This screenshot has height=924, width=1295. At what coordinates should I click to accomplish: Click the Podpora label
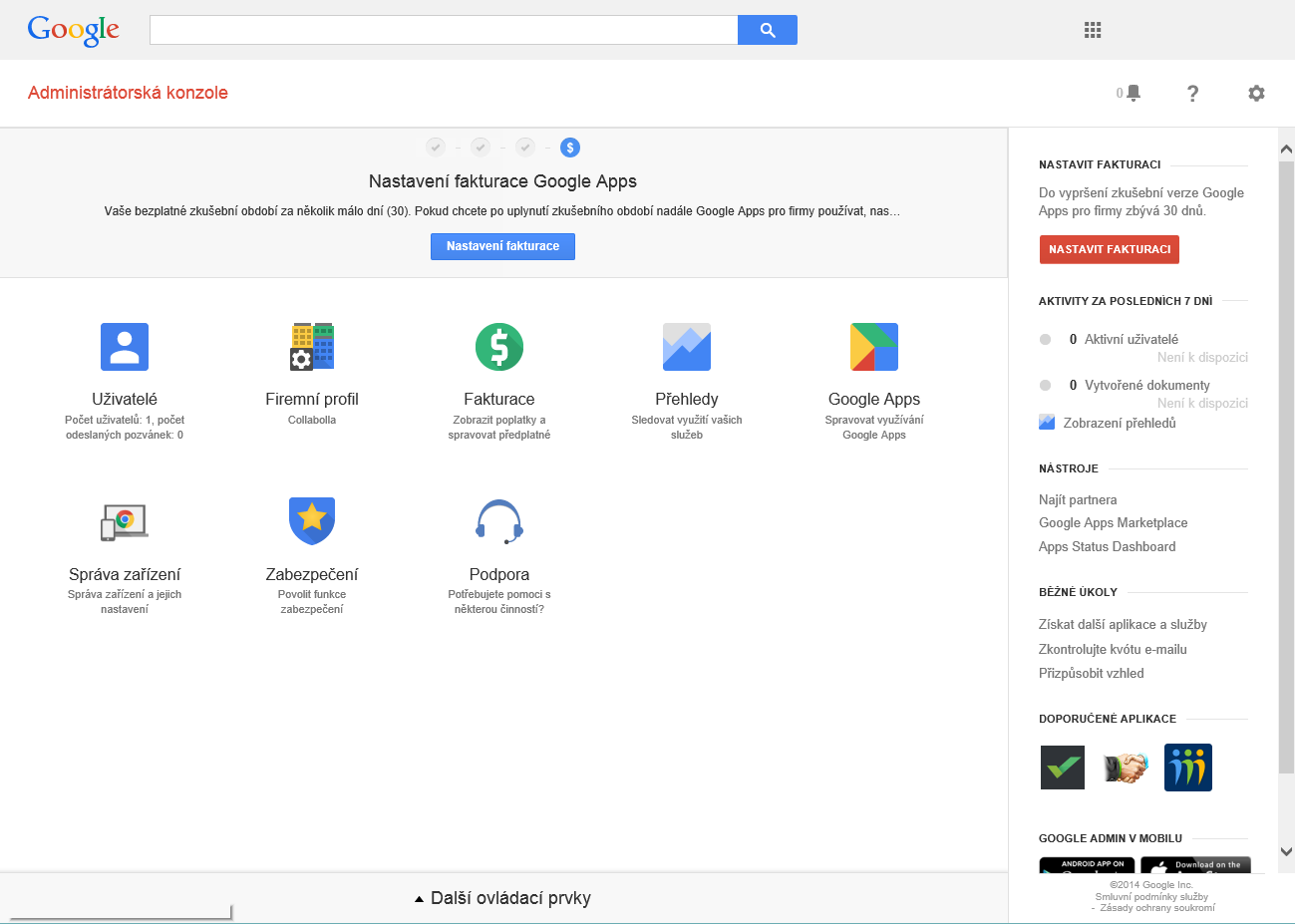(x=499, y=574)
